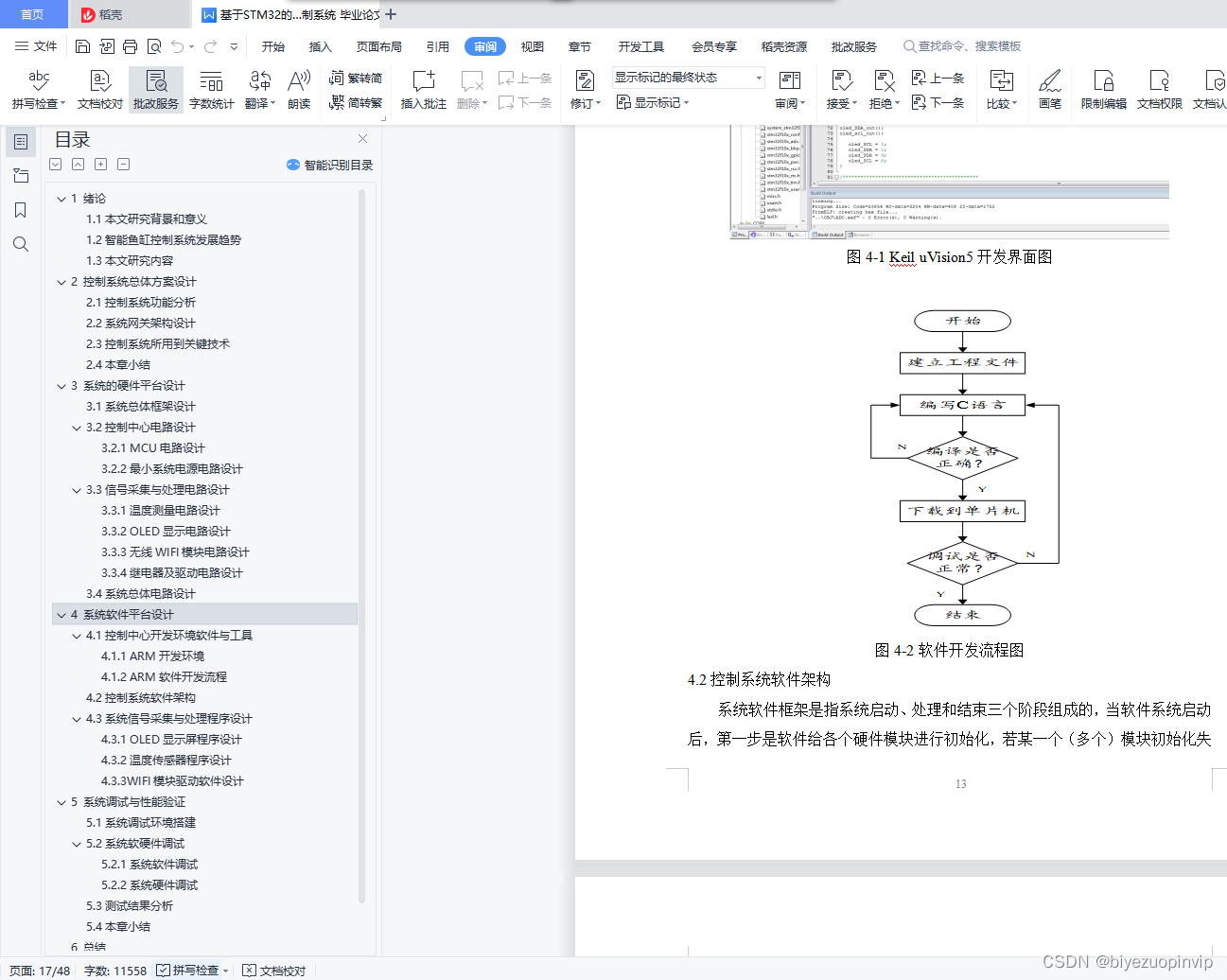The width and height of the screenshot is (1227, 980).
Task: Click the Translate (翻译) tool
Action: (x=260, y=90)
